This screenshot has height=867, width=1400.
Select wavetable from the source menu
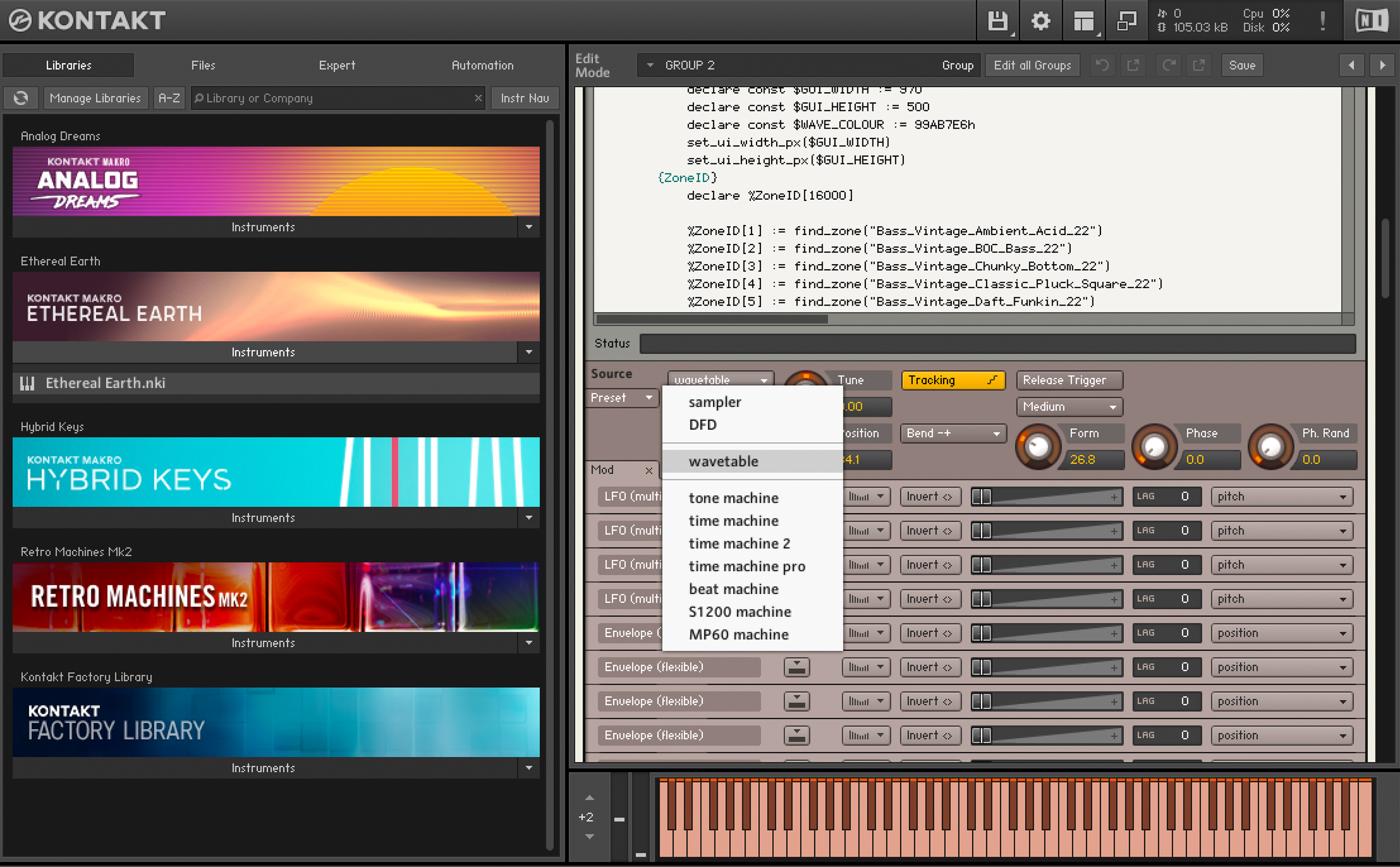click(723, 461)
